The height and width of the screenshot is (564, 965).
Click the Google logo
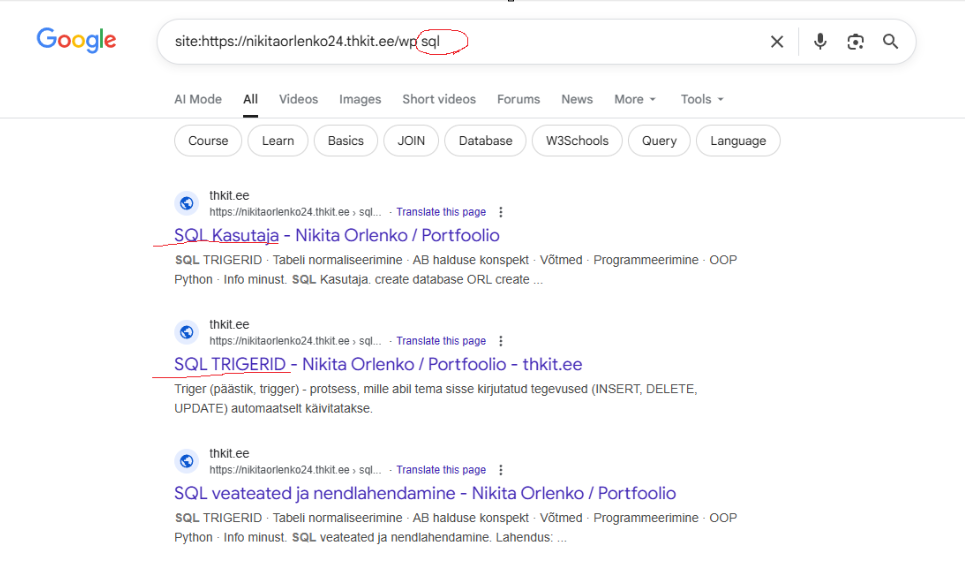tap(76, 40)
